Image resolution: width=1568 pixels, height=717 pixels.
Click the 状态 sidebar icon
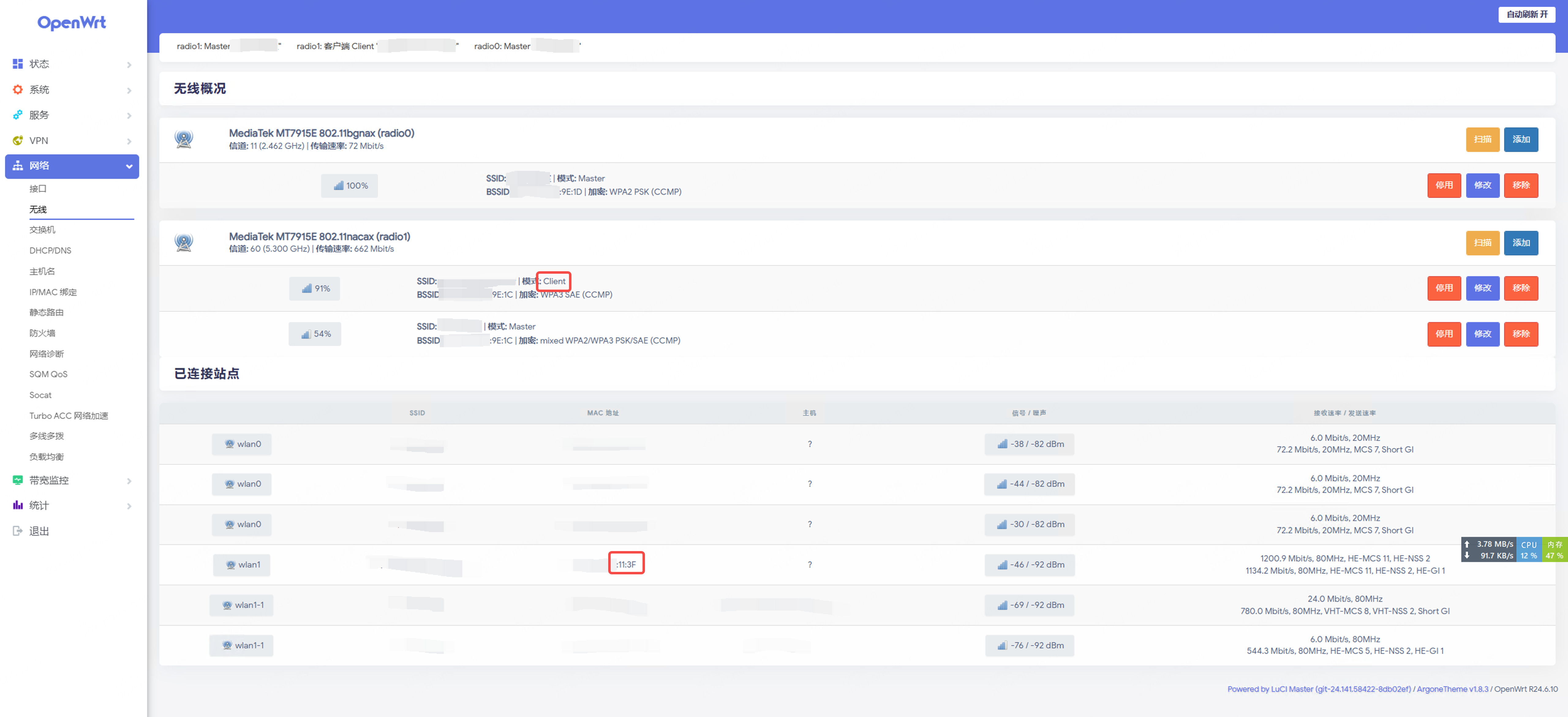pos(18,64)
